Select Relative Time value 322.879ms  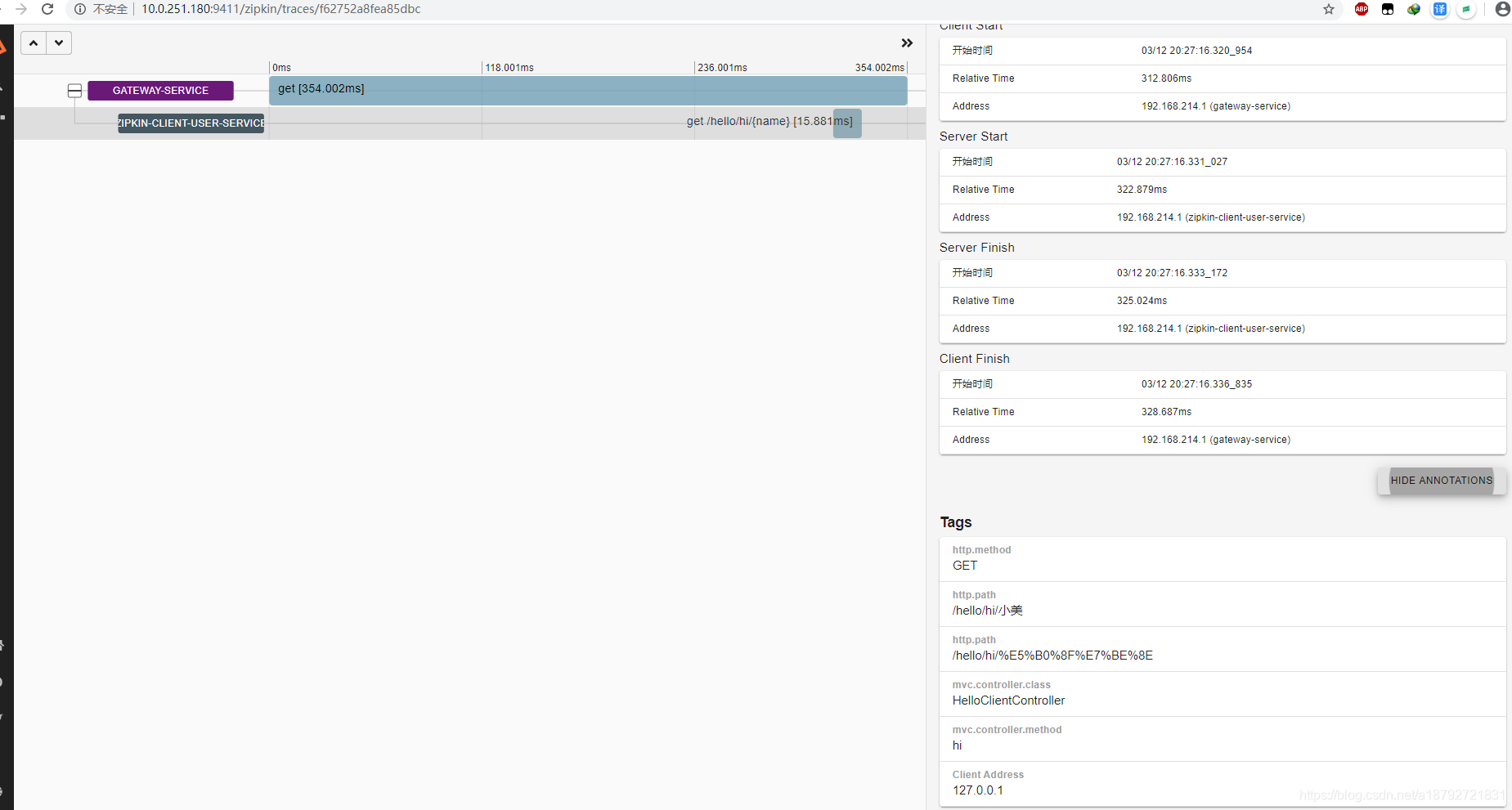coord(1142,190)
